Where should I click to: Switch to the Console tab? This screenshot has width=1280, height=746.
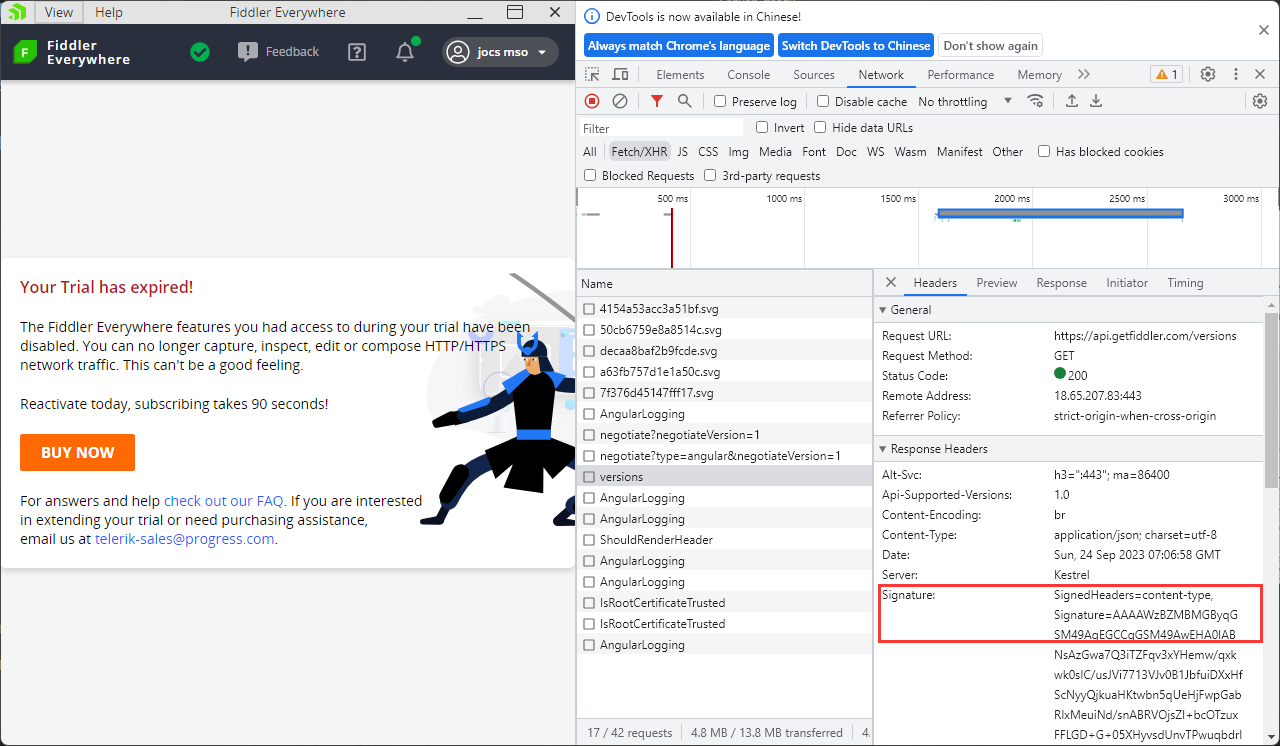(749, 75)
